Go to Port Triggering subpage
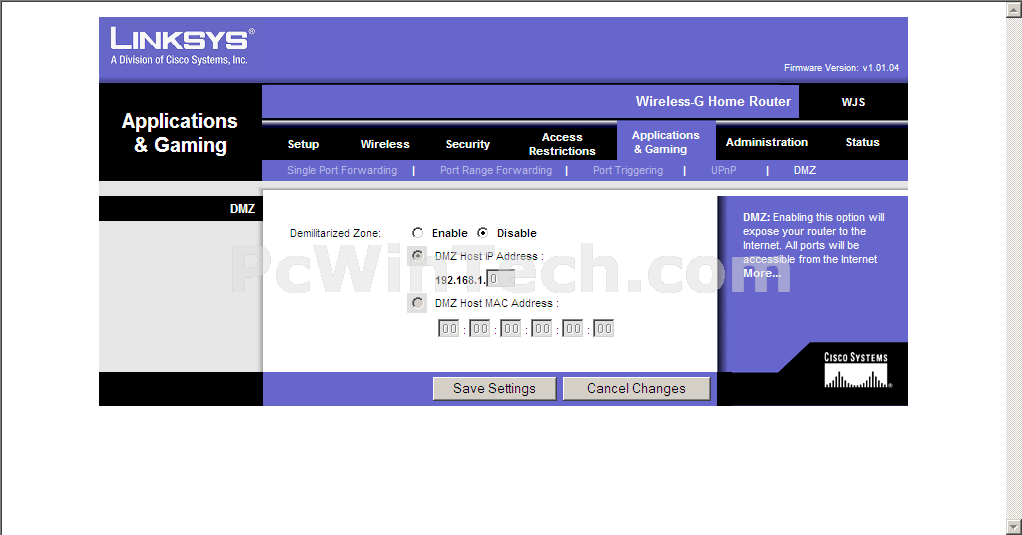The width and height of the screenshot is (1022, 535). point(628,170)
